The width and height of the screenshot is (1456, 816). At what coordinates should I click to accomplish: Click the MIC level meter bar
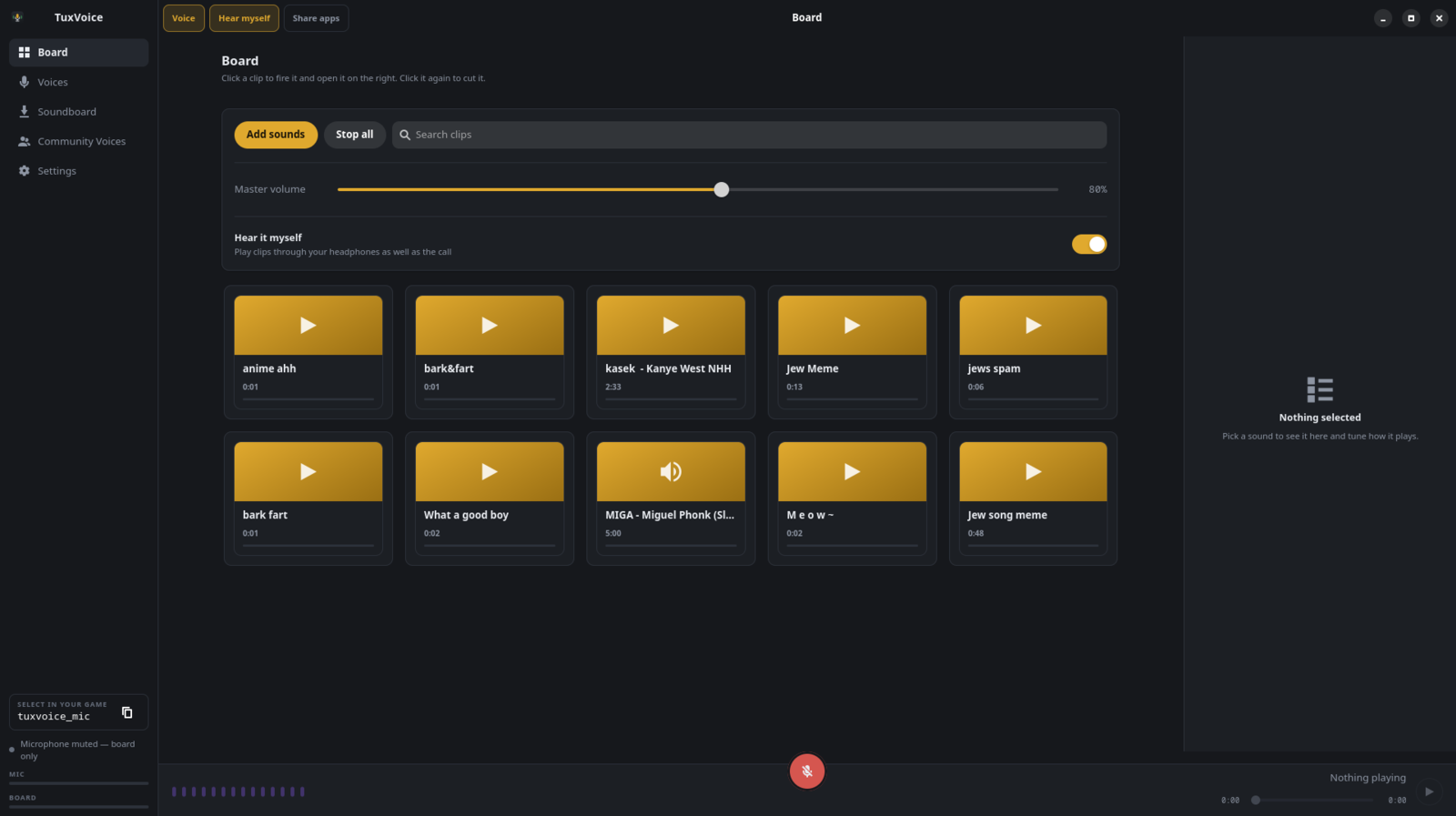[x=78, y=783]
